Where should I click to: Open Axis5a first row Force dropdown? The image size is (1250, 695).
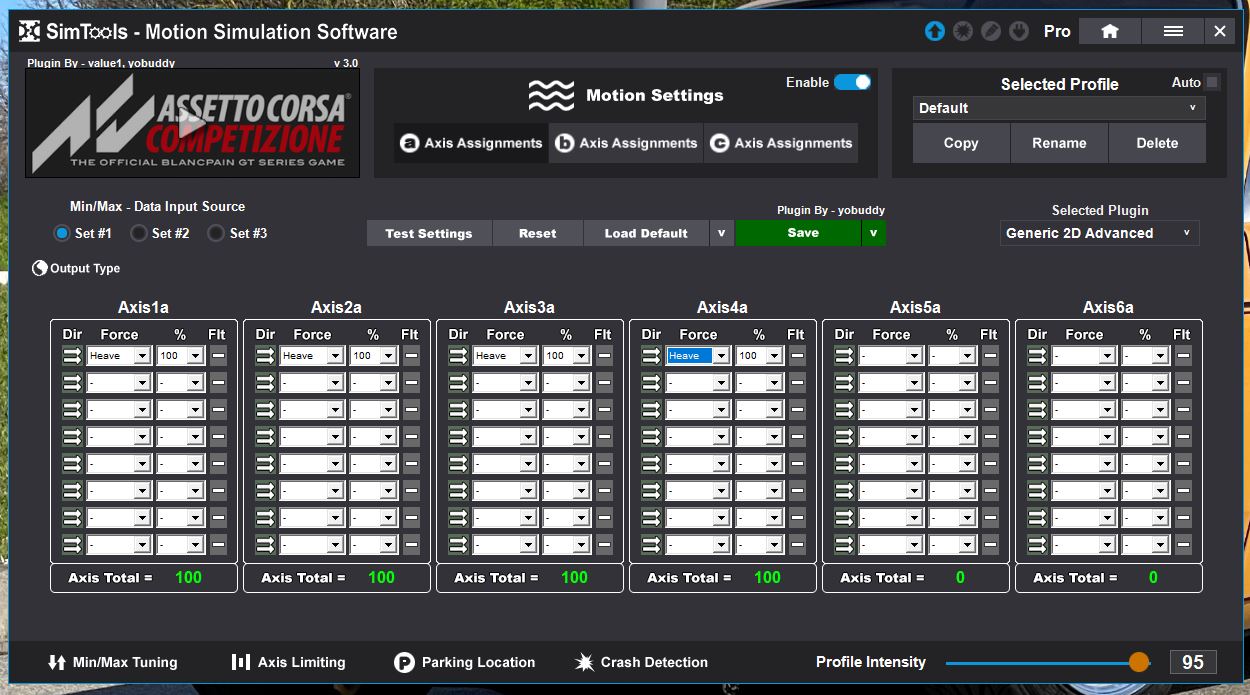pos(891,355)
